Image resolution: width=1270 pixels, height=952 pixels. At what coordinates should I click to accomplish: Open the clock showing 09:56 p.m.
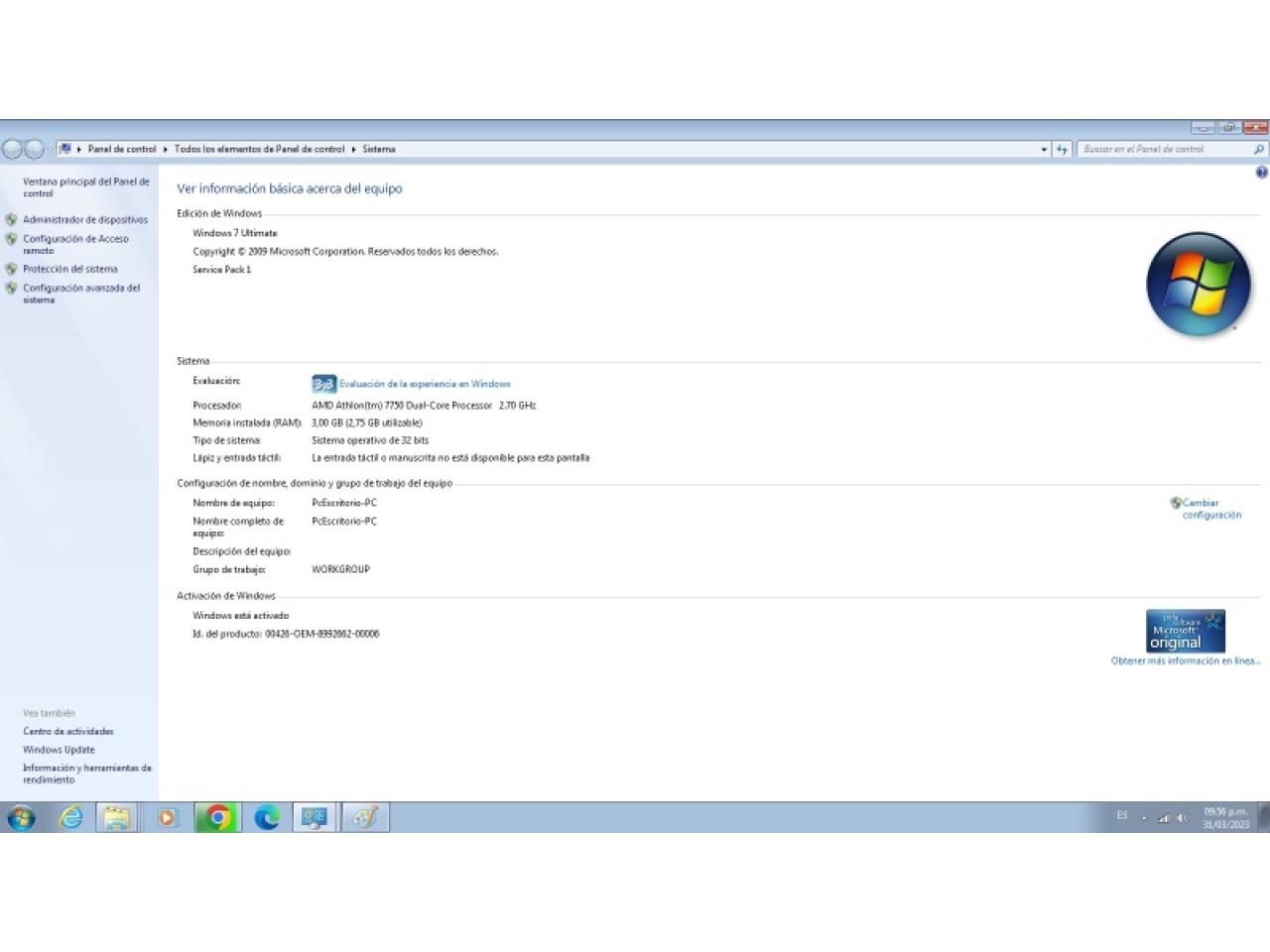1225,817
